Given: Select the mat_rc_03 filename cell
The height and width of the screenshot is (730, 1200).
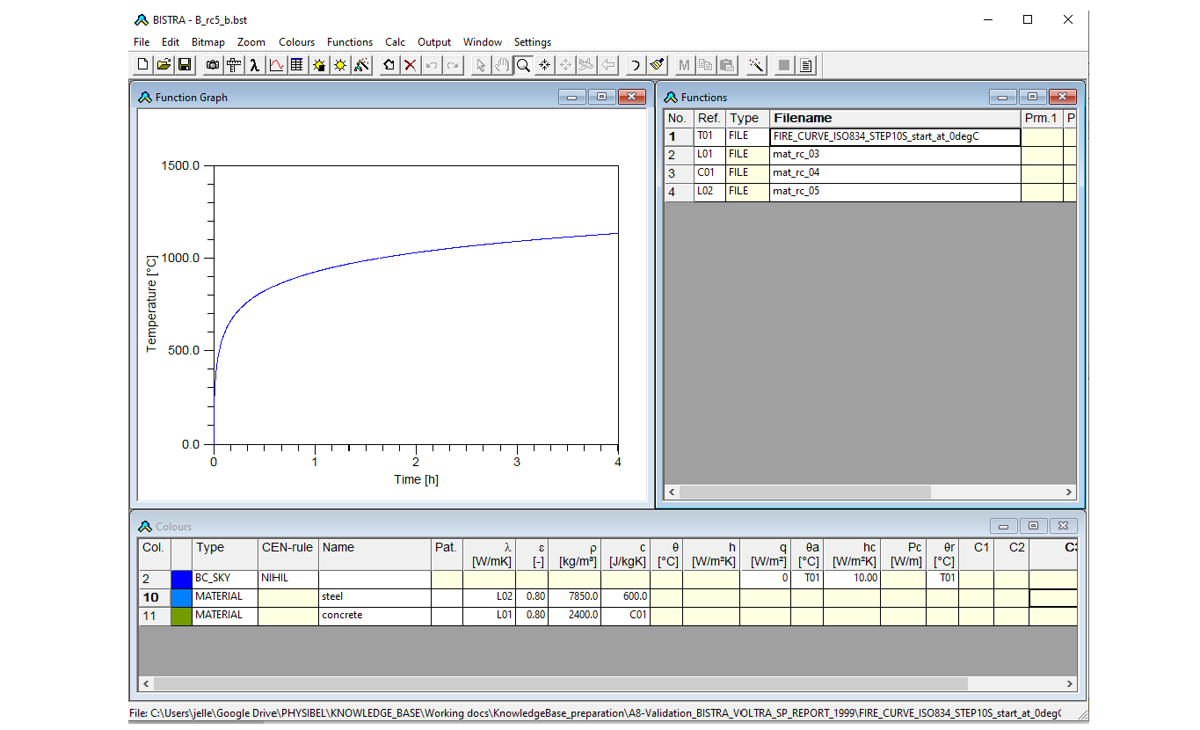Looking at the screenshot, I should [x=895, y=155].
